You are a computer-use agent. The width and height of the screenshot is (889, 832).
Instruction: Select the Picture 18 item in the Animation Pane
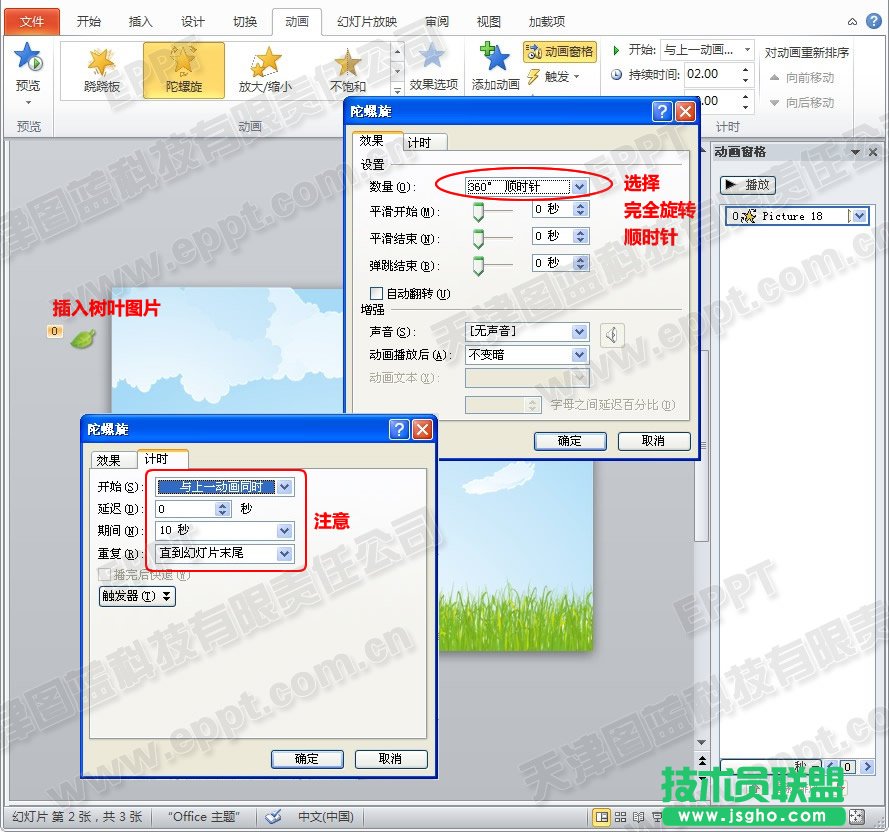pos(790,215)
